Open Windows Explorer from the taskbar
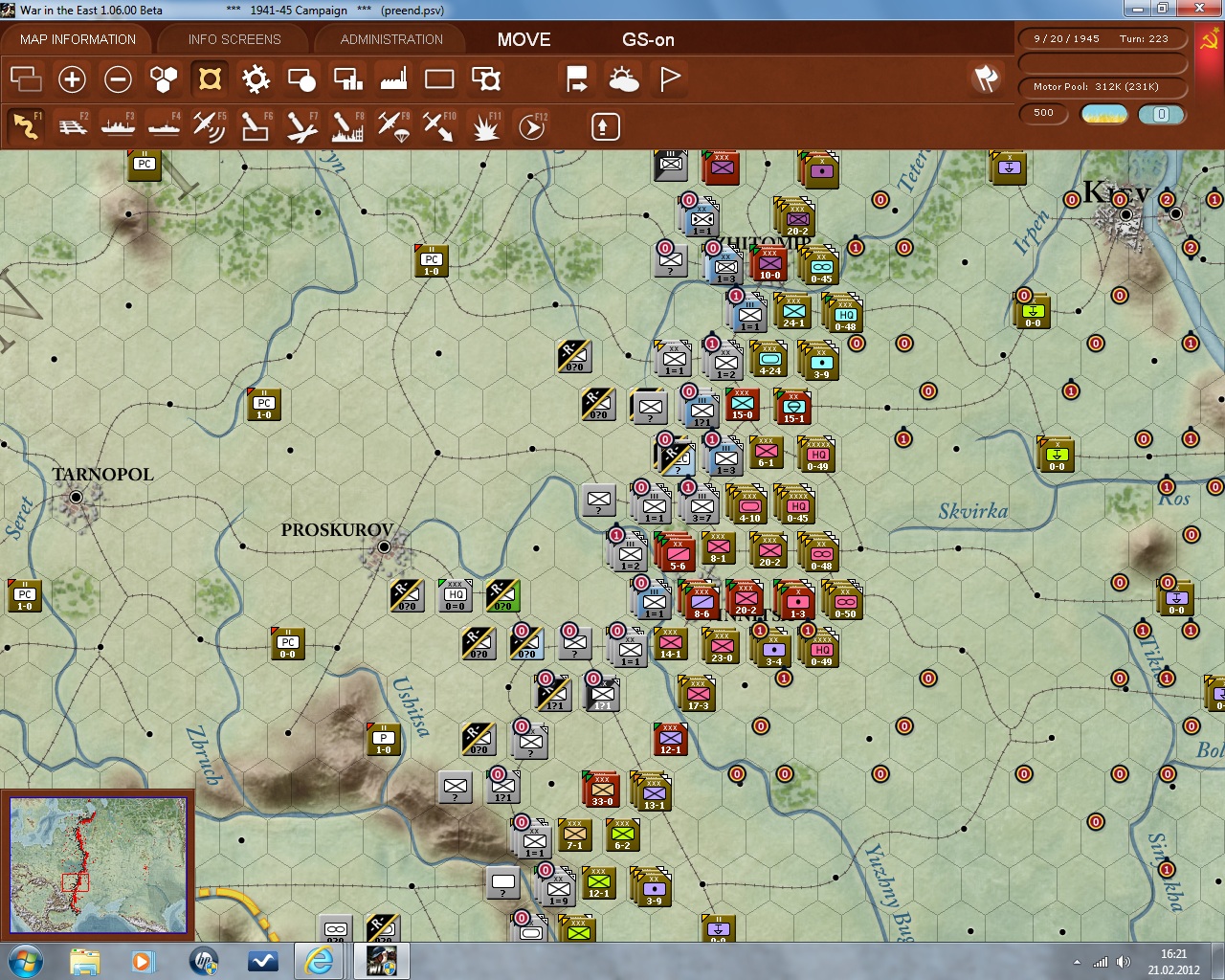Image resolution: width=1225 pixels, height=980 pixels. pyautogui.click(x=84, y=961)
